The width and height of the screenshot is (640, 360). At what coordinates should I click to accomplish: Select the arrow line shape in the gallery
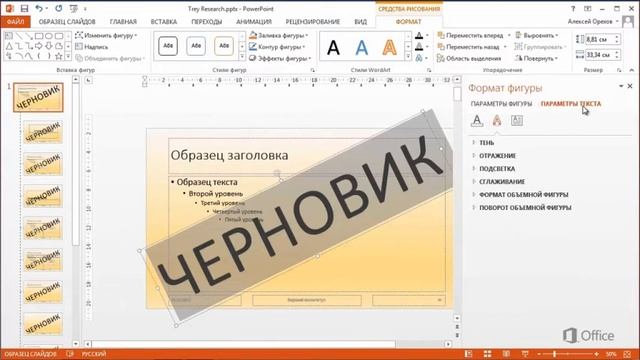click(x=29, y=36)
